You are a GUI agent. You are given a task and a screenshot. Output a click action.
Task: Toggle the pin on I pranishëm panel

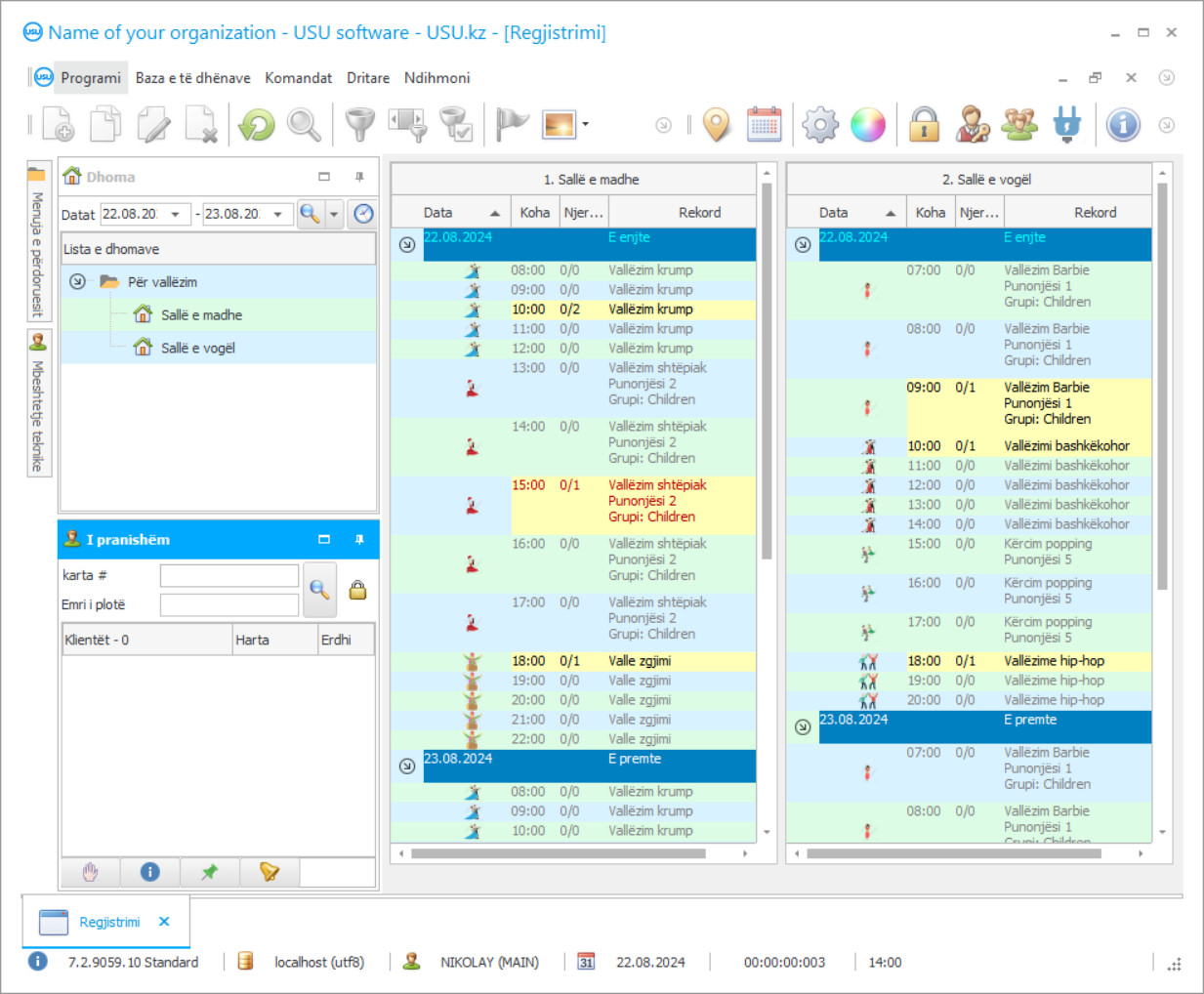(359, 540)
